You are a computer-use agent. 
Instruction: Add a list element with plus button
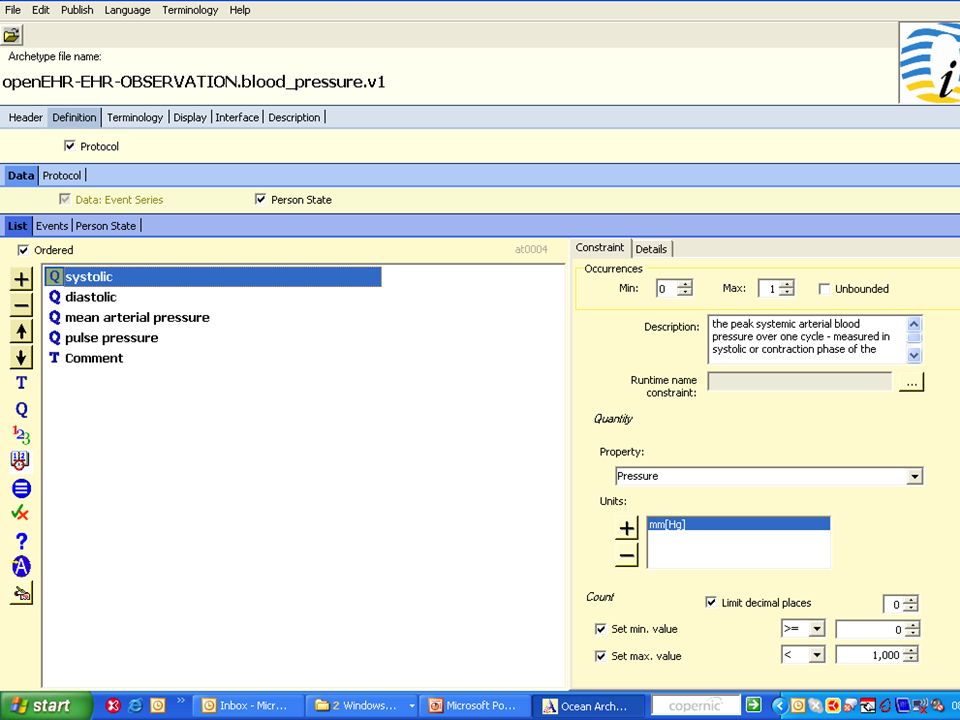click(21, 279)
